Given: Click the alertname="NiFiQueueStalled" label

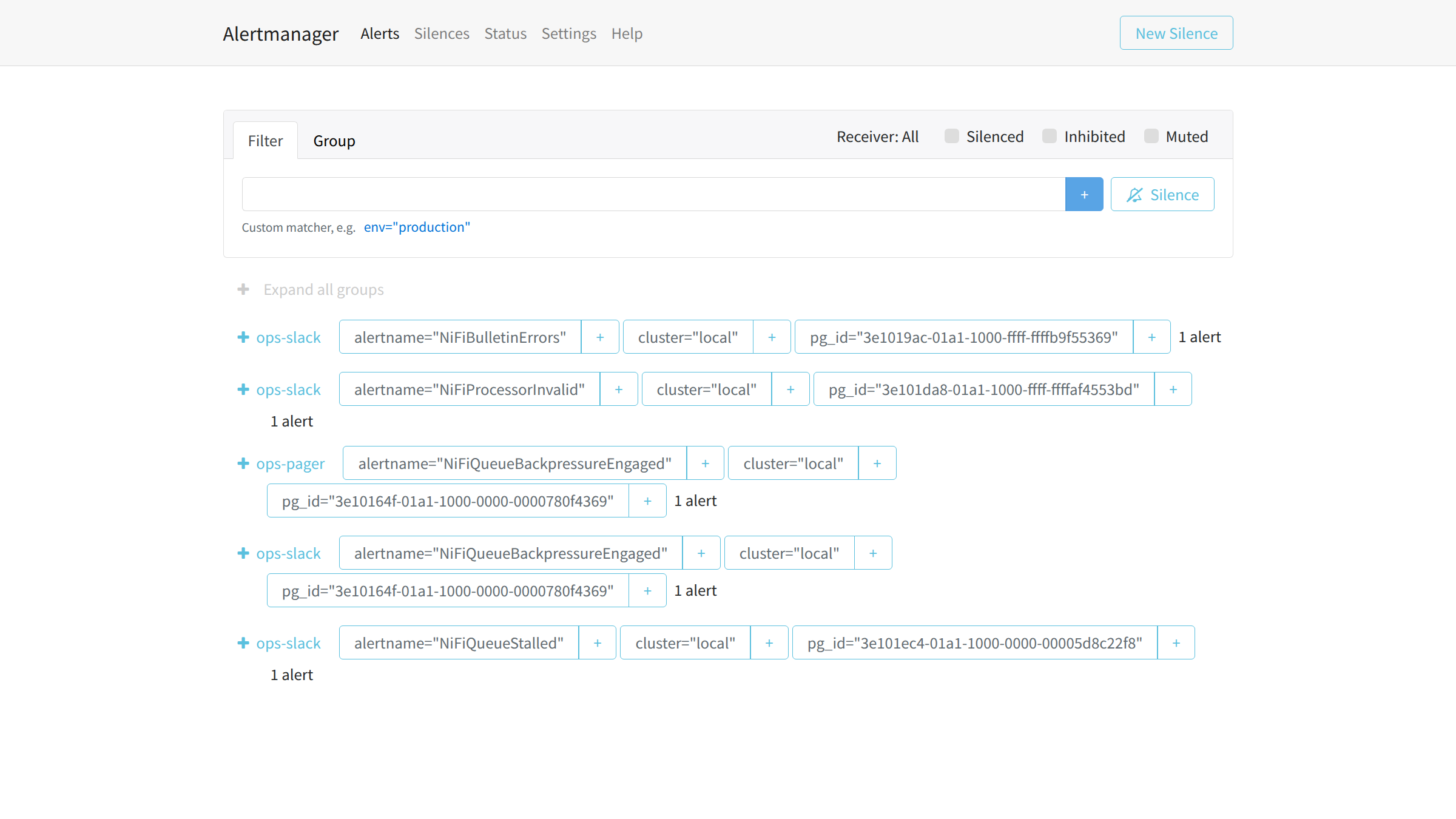Looking at the screenshot, I should tap(459, 642).
